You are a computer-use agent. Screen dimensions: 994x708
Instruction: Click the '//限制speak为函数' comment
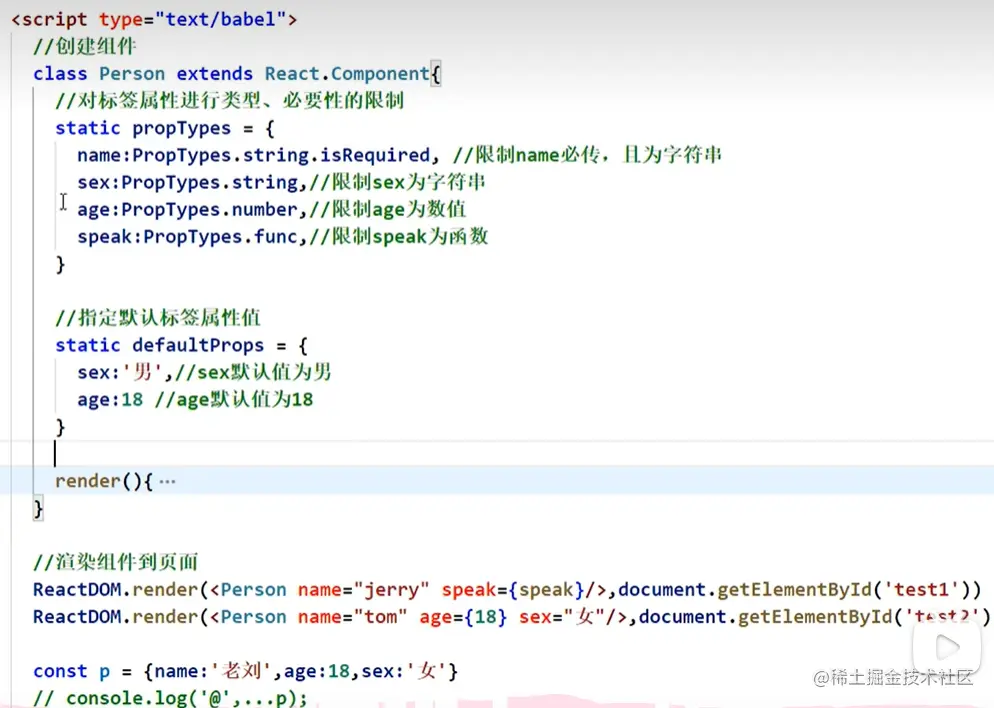[x=399, y=237]
